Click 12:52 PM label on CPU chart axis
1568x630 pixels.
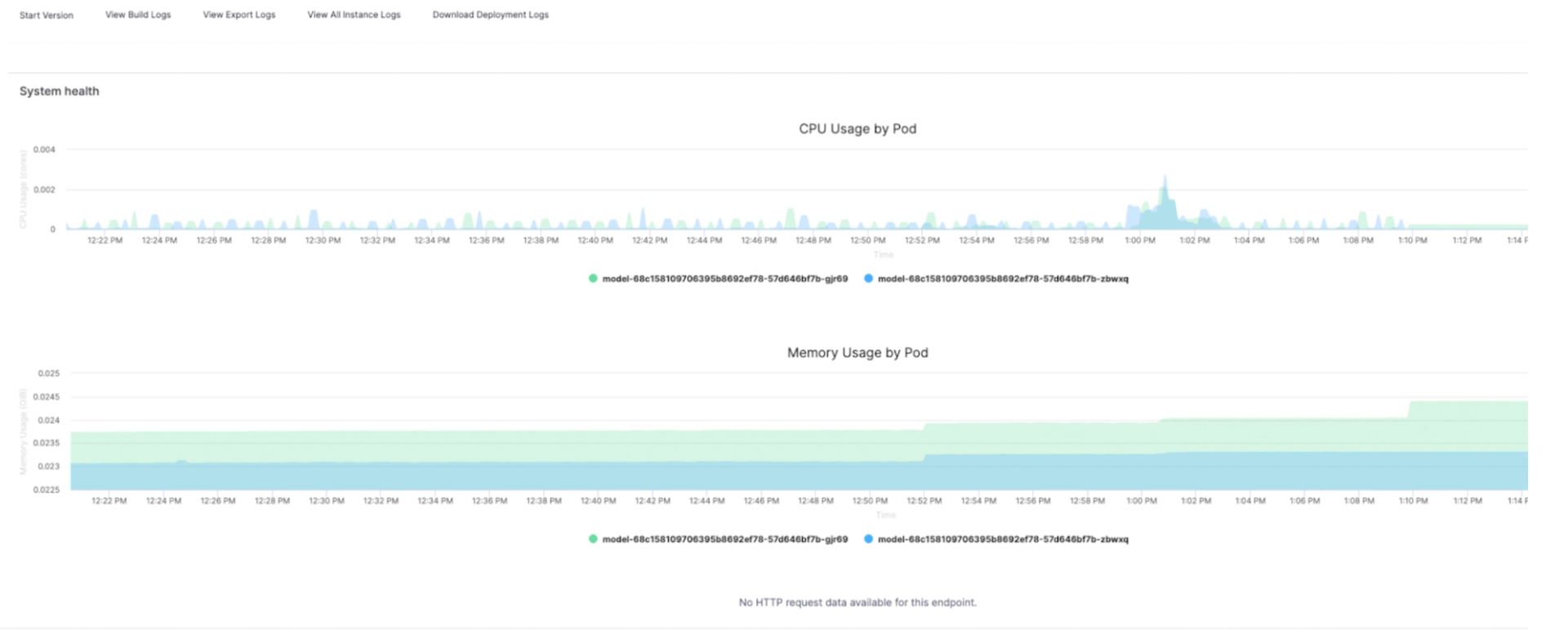[x=922, y=240]
